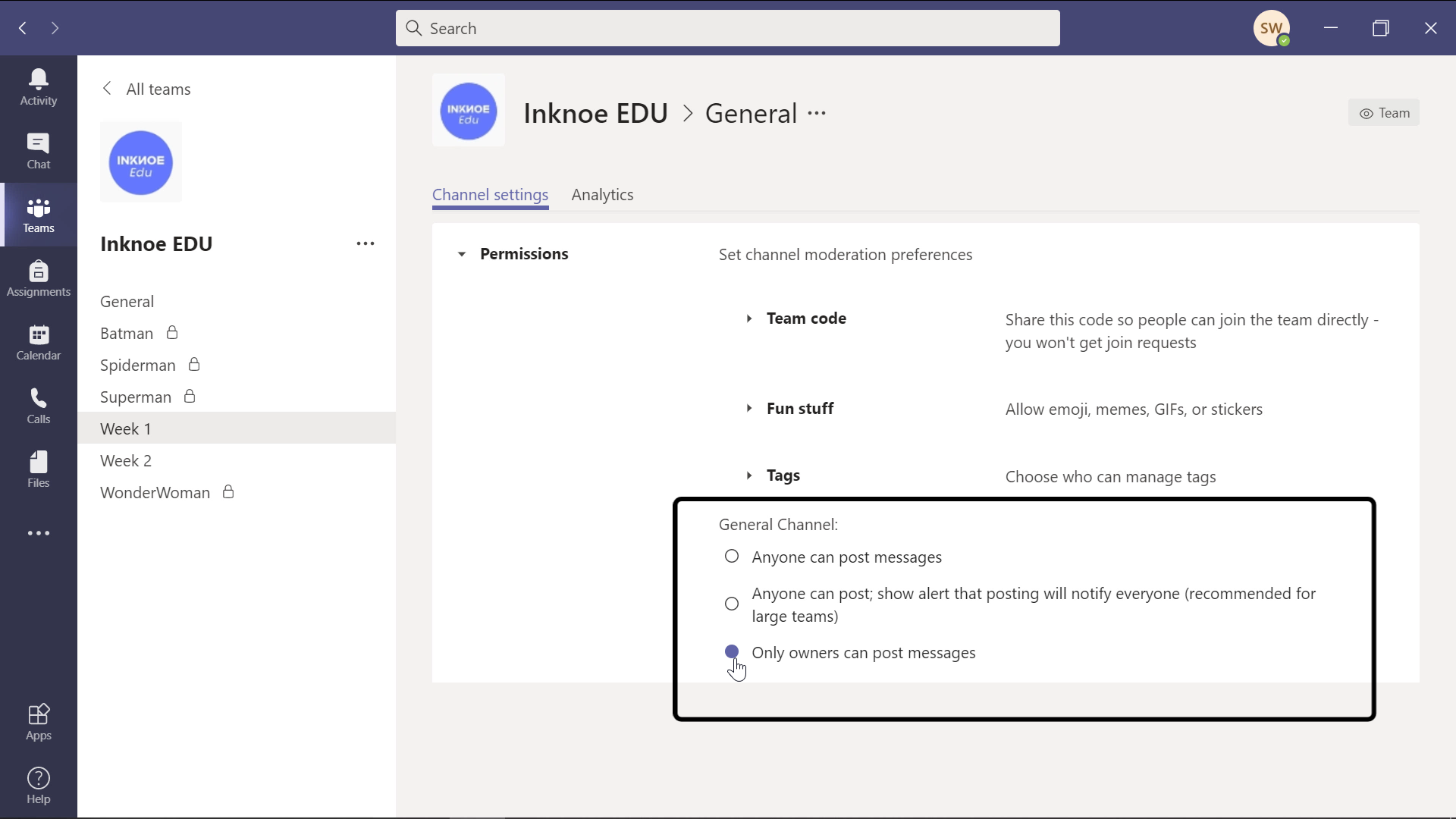
Task: Browse Files section
Action: pyautogui.click(x=38, y=470)
